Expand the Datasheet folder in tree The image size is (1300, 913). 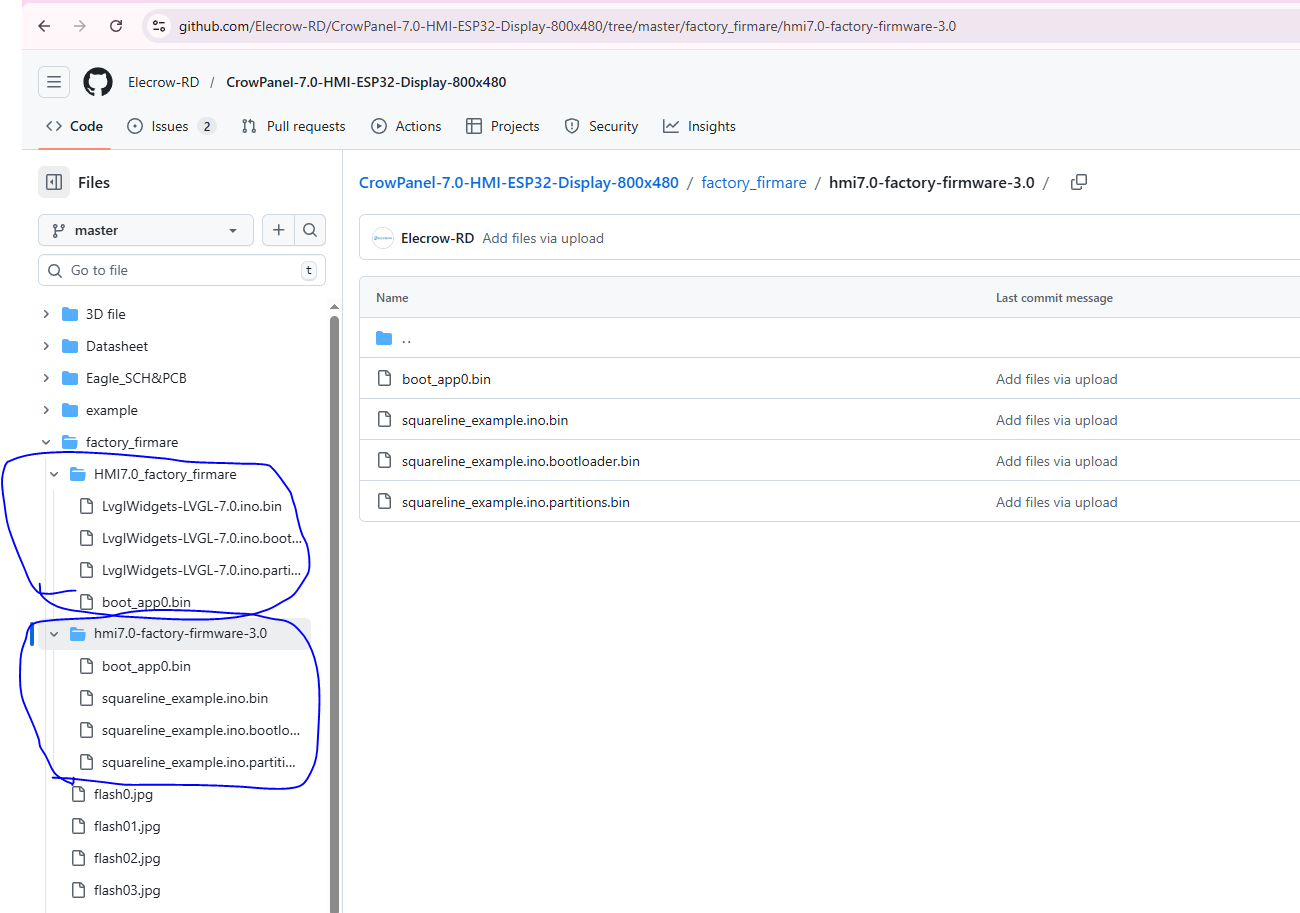(46, 346)
